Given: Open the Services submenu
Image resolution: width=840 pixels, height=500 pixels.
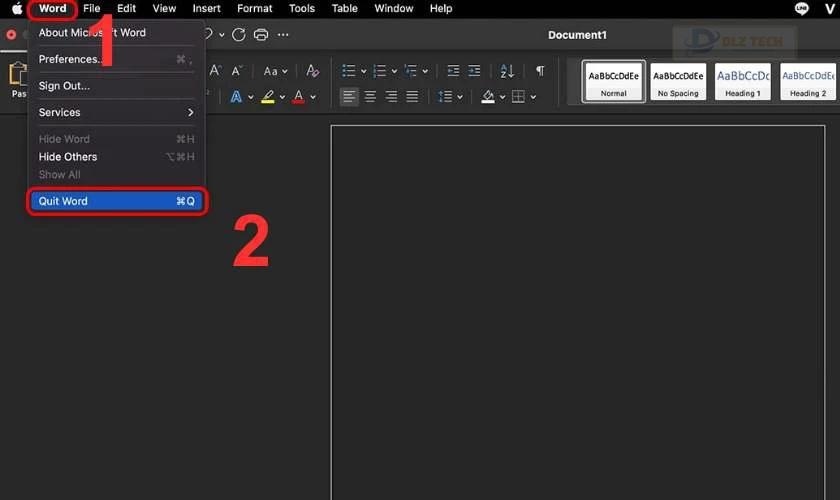Looking at the screenshot, I should (x=117, y=113).
